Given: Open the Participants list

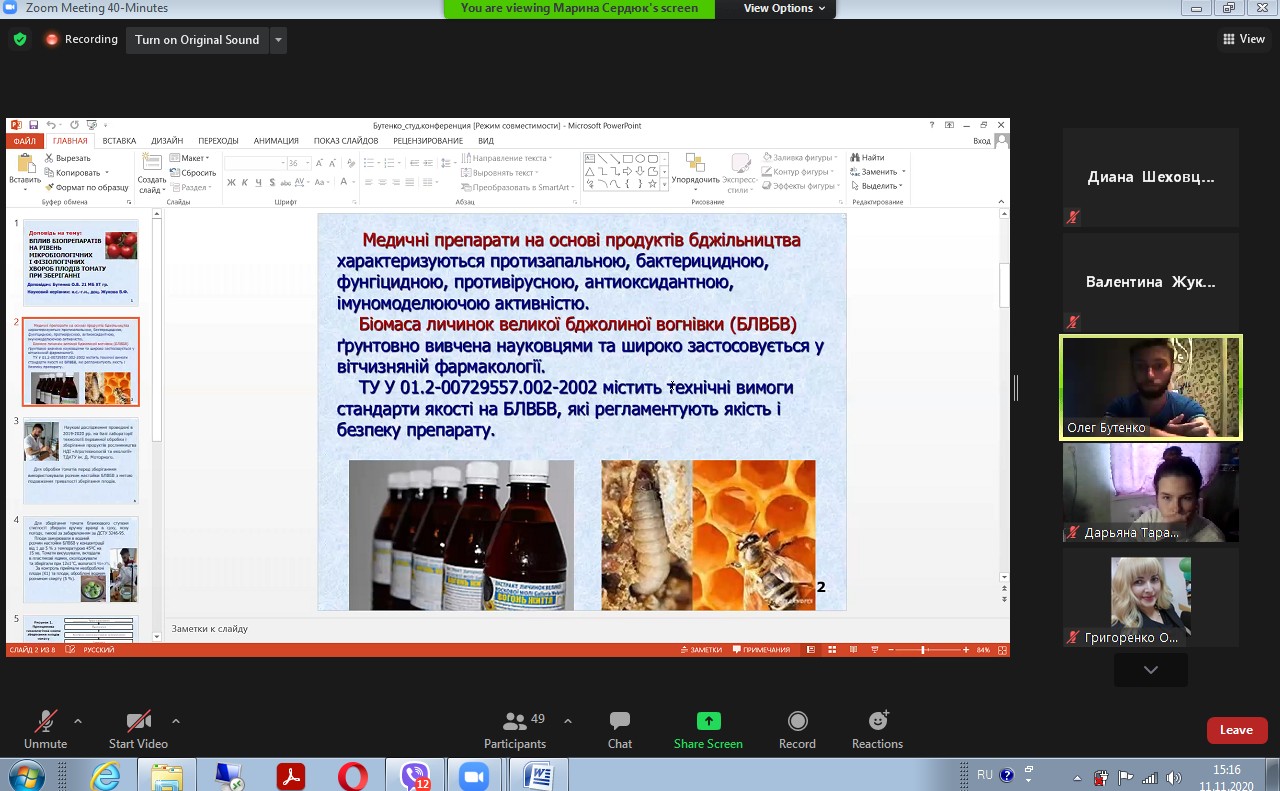Looking at the screenshot, I should click(515, 730).
